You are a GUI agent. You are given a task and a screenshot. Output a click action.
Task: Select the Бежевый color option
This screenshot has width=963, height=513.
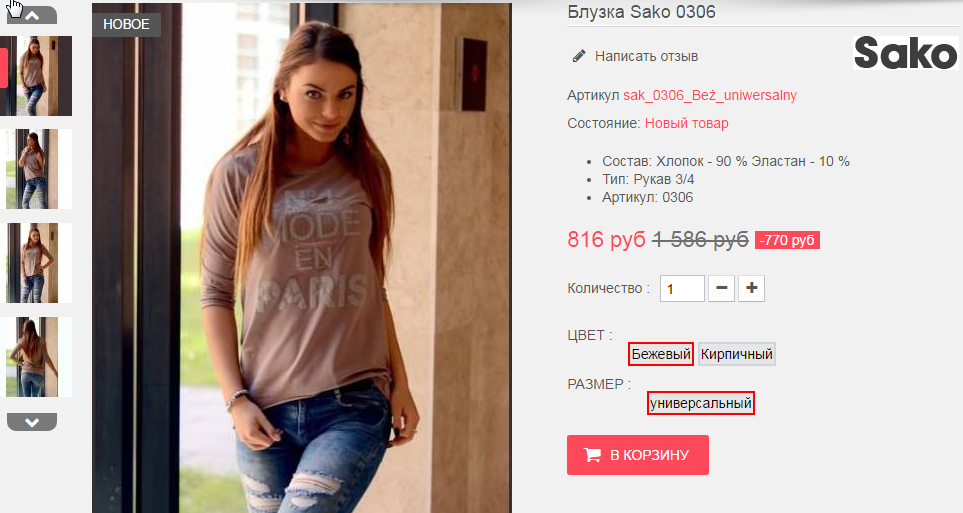click(x=661, y=354)
